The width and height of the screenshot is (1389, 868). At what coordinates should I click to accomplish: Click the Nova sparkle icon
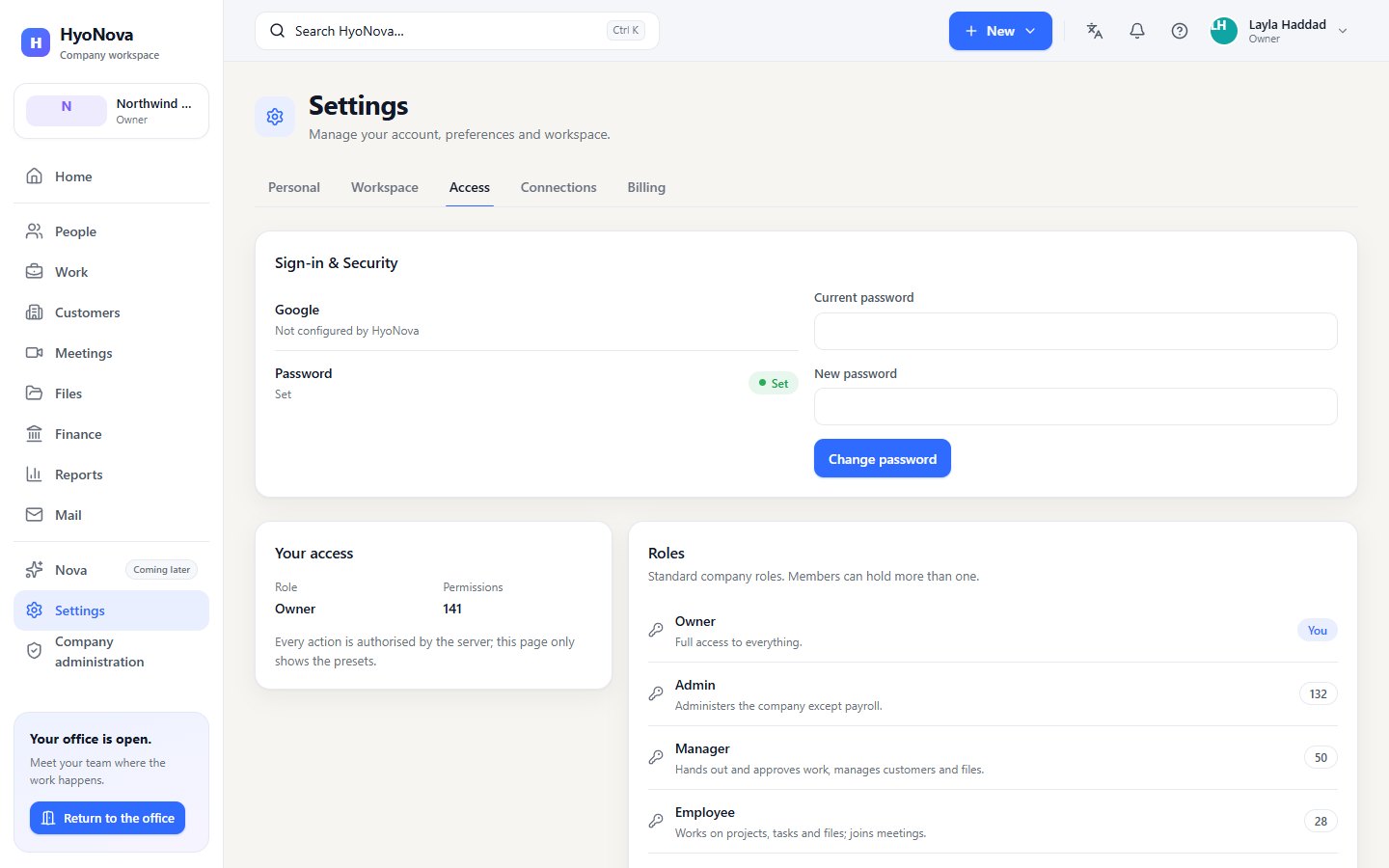(x=35, y=570)
